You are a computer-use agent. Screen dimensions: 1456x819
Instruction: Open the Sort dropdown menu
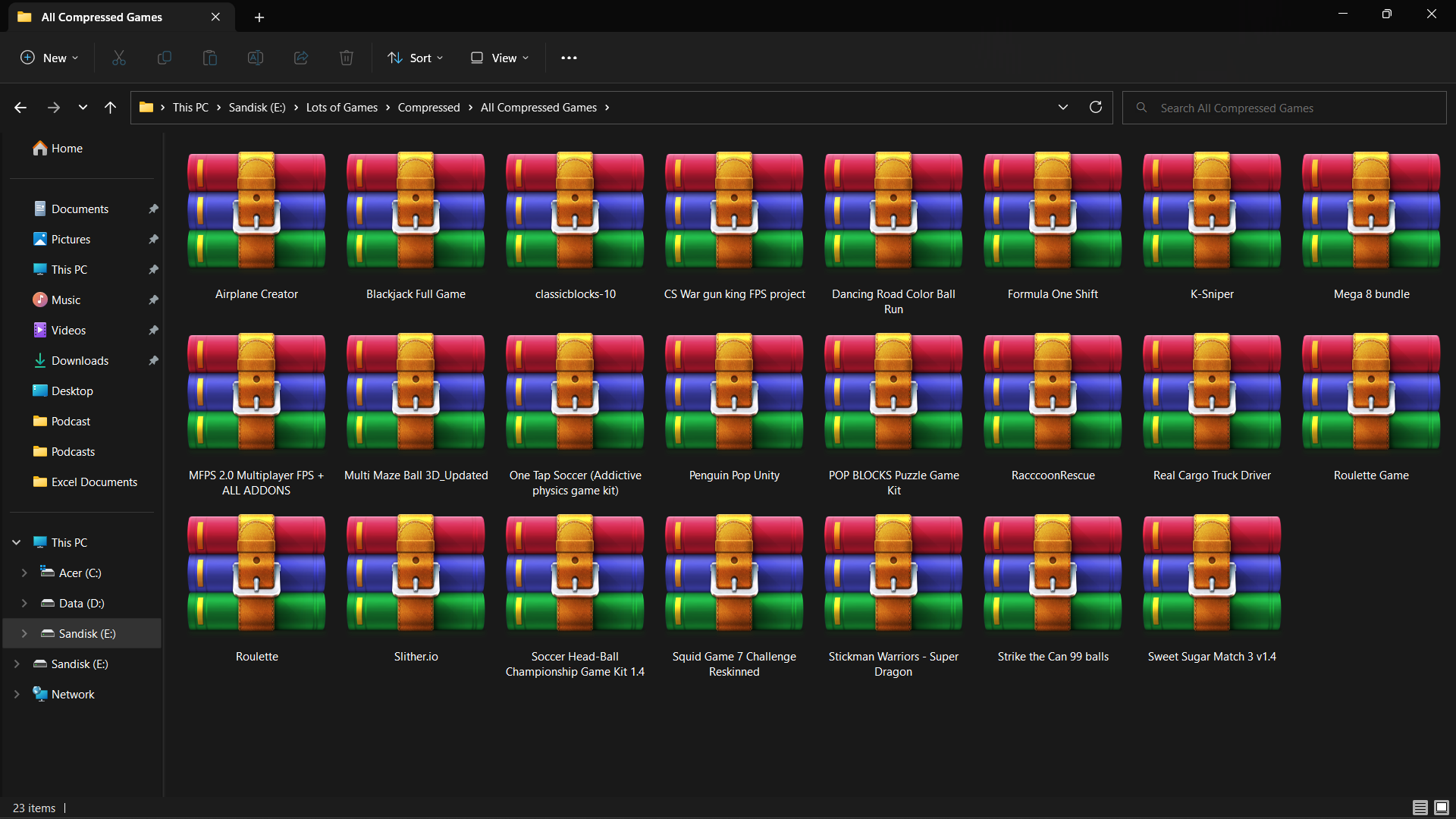point(416,58)
